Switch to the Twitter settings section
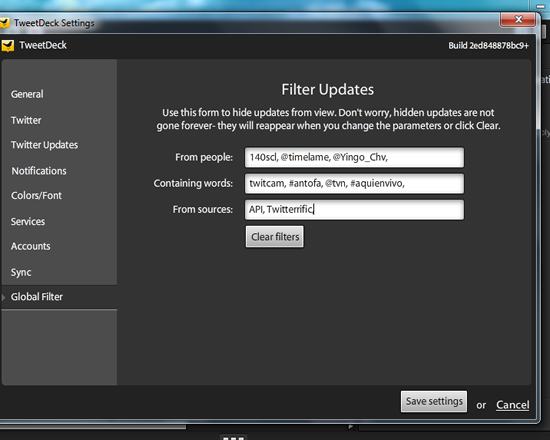Viewport: 550px width, 440px height. click(x=26, y=120)
